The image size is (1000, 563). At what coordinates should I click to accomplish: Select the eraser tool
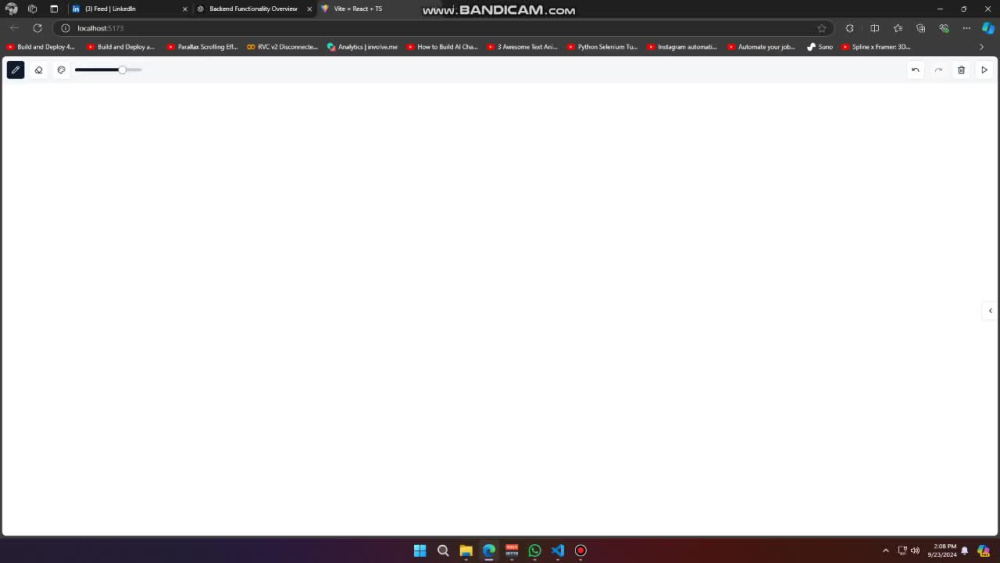click(38, 69)
